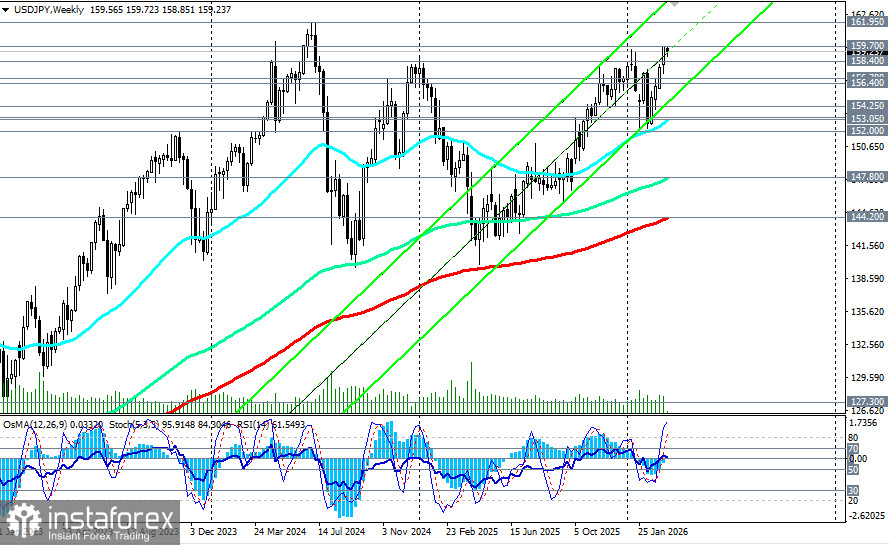Select the USDJPY,Weekly chart title
Screen dimensions: 889x545
(x=48, y=10)
